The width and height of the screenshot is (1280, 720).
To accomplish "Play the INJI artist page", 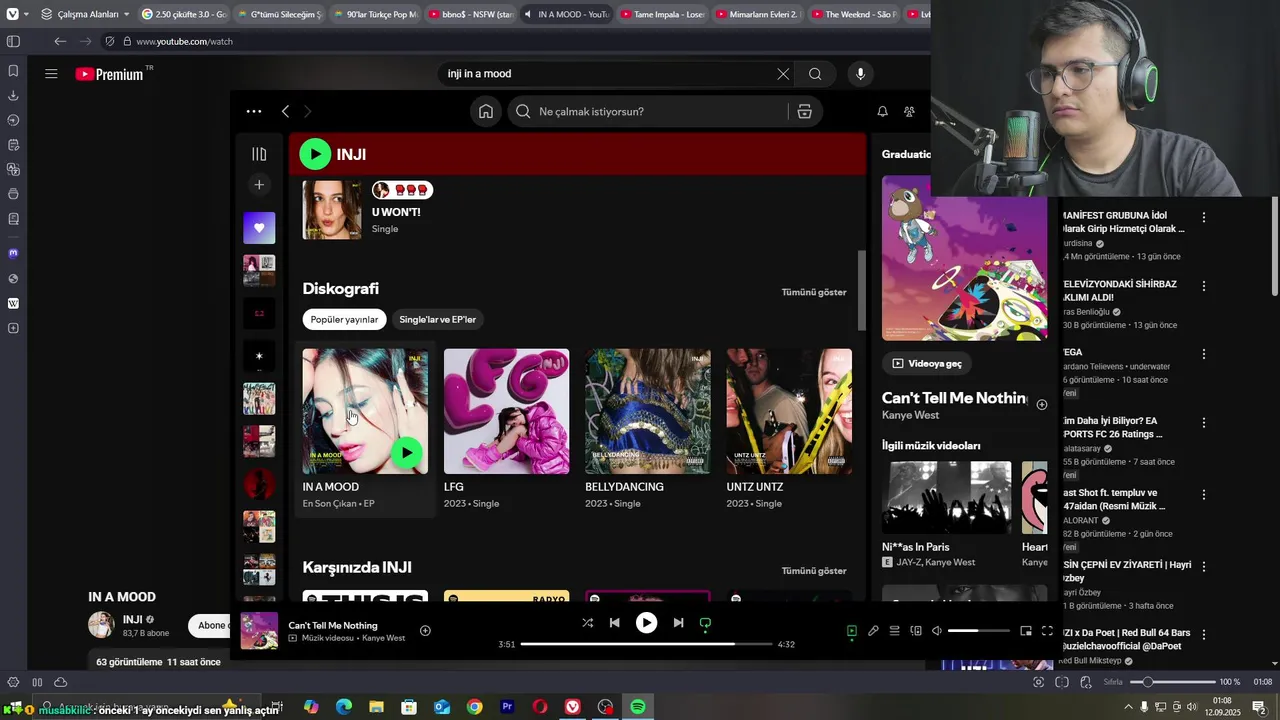I will click(x=315, y=154).
